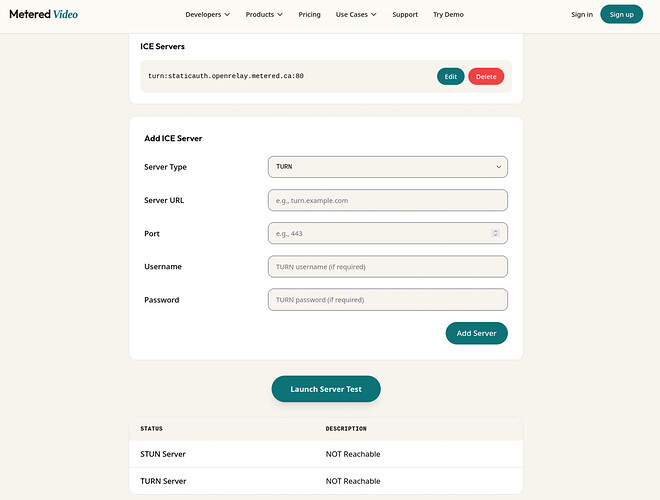The width and height of the screenshot is (660, 500).
Task: Expand the Products menu
Action: (264, 15)
